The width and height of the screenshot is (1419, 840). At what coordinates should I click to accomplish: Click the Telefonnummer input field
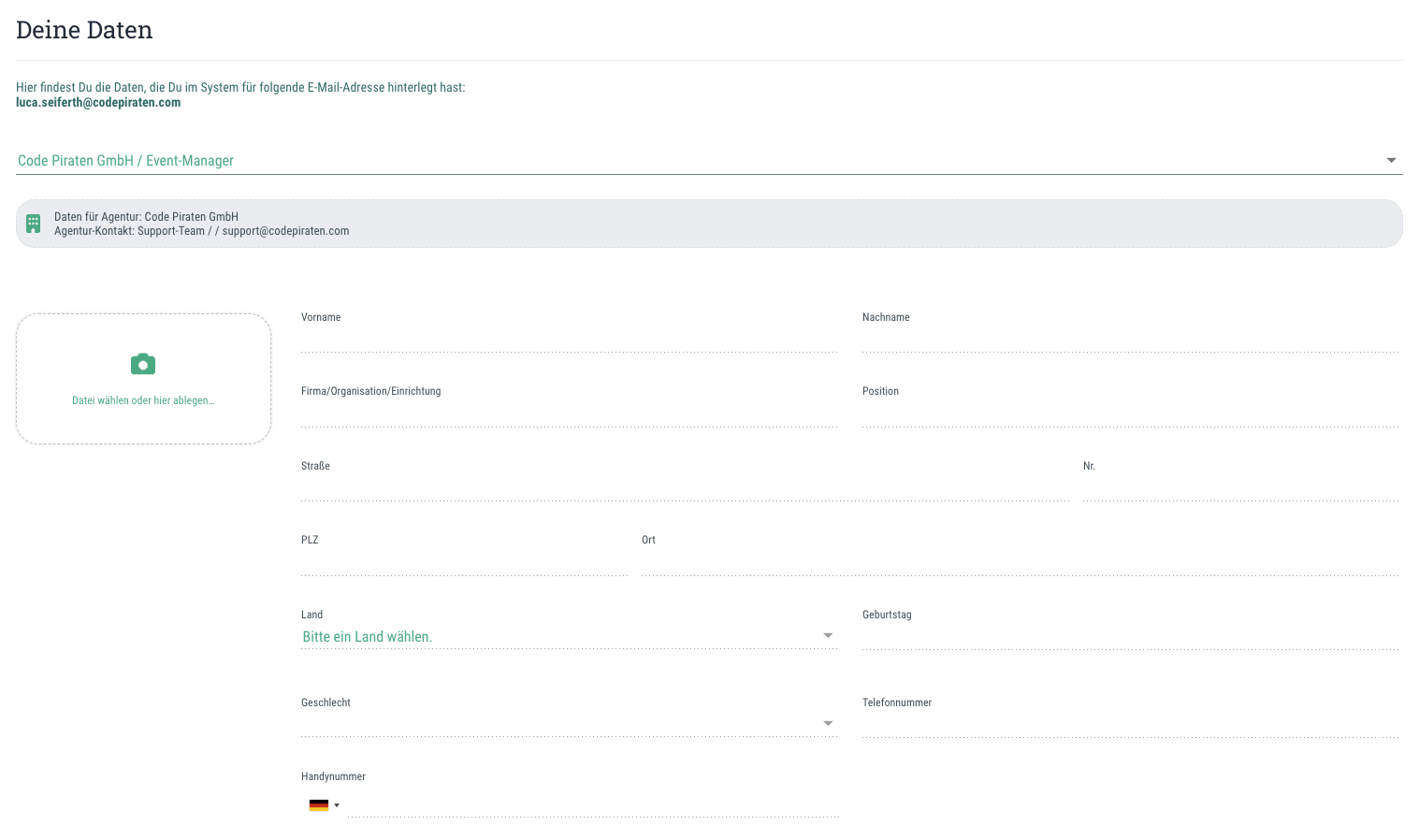tap(1130, 725)
